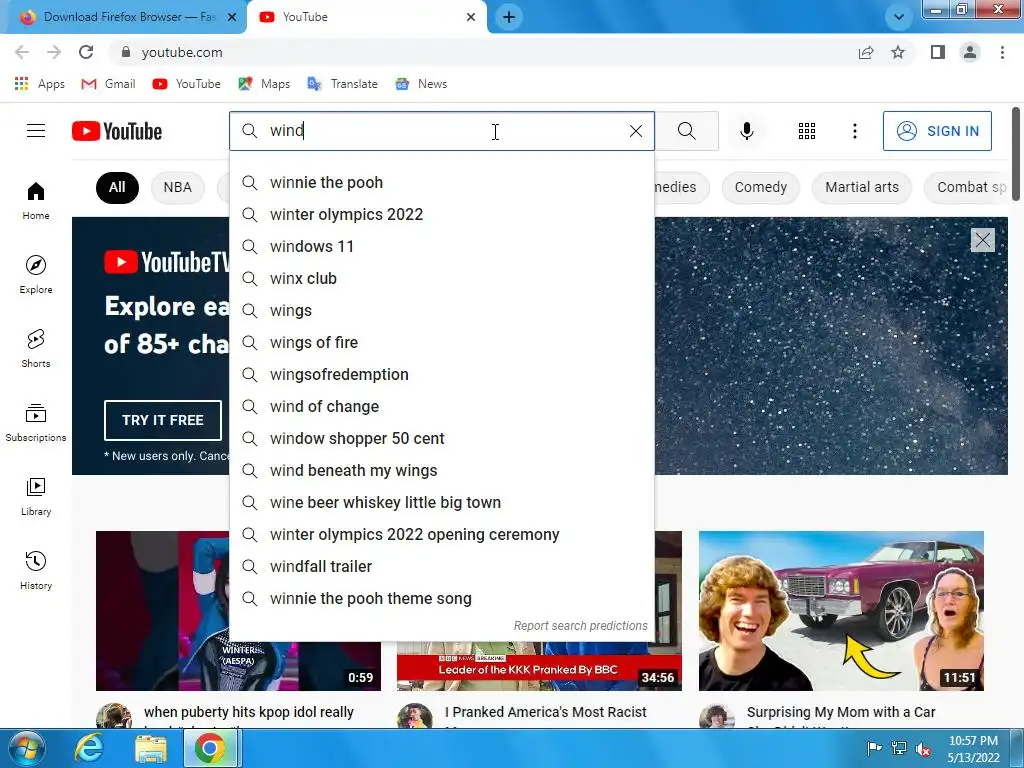This screenshot has height=768, width=1024.
Task: Open Windows Explorer folder on taskbar
Action: tap(151, 748)
